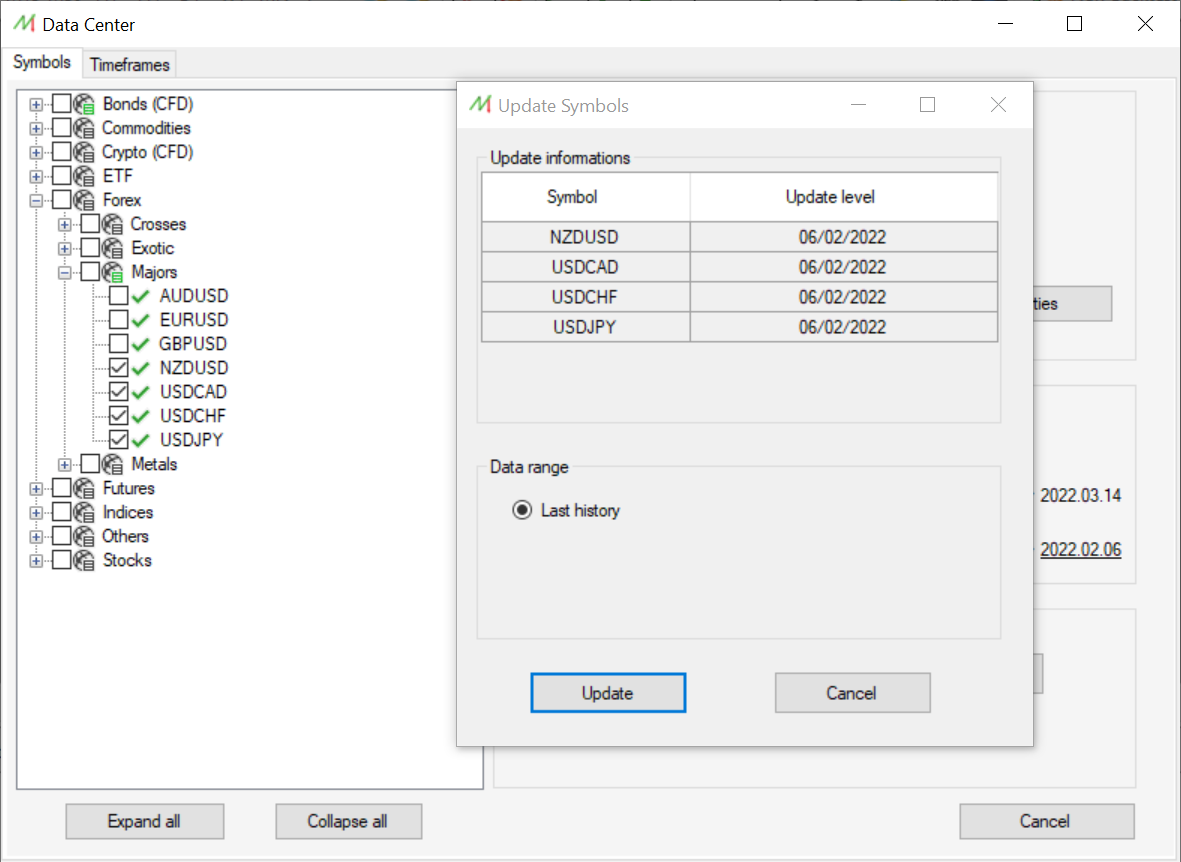Image resolution: width=1181 pixels, height=862 pixels.
Task: Check the AUDUSD checkbox
Action: [x=119, y=296]
